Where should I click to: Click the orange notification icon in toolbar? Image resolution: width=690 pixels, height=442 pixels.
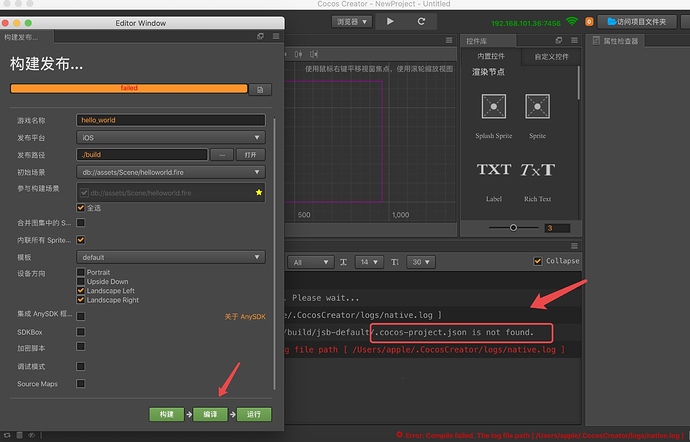point(589,22)
